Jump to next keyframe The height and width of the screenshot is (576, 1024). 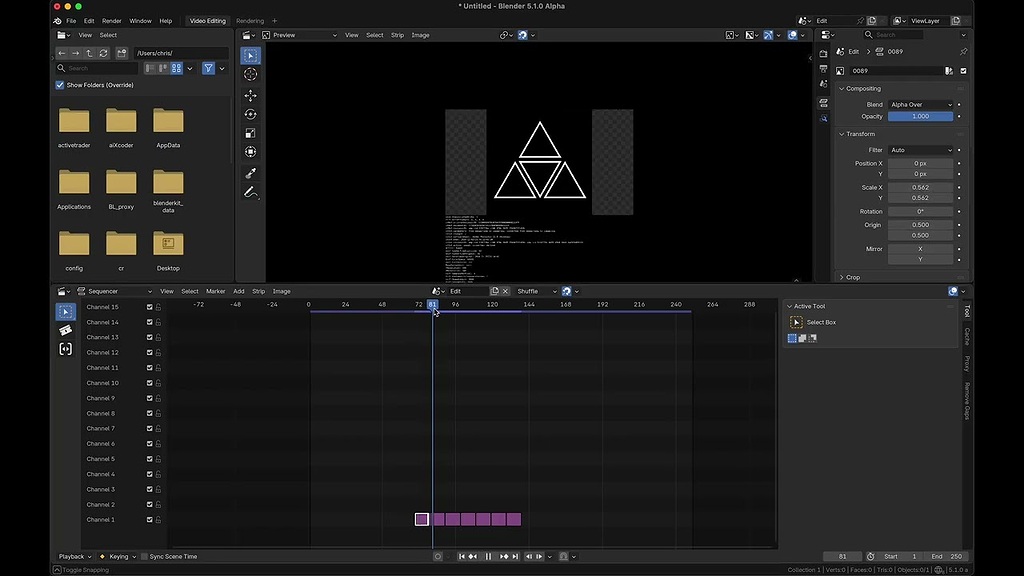[504, 556]
